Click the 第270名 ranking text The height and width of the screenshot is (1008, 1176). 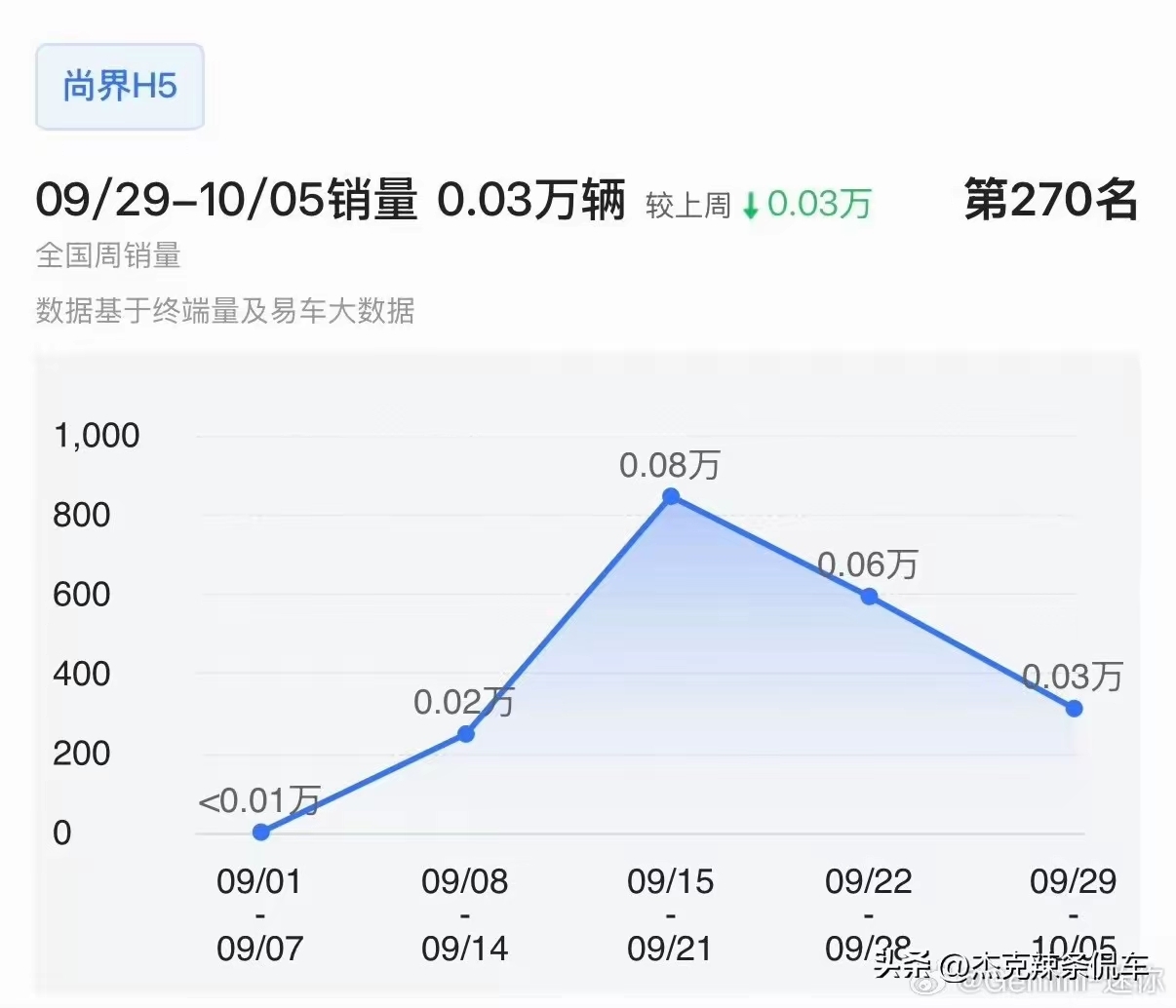point(1051,199)
